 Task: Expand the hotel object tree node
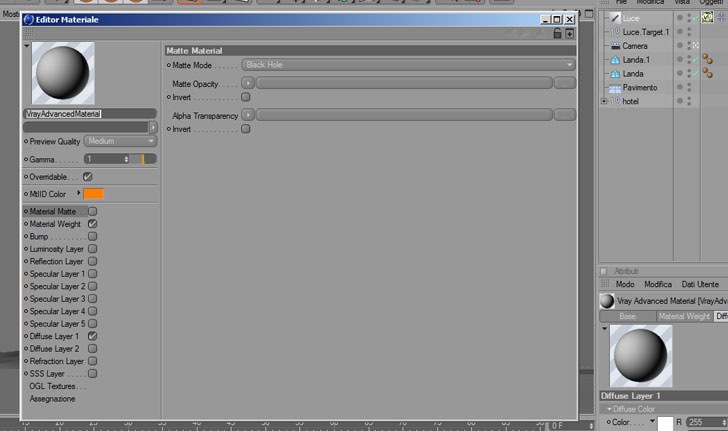(x=604, y=101)
